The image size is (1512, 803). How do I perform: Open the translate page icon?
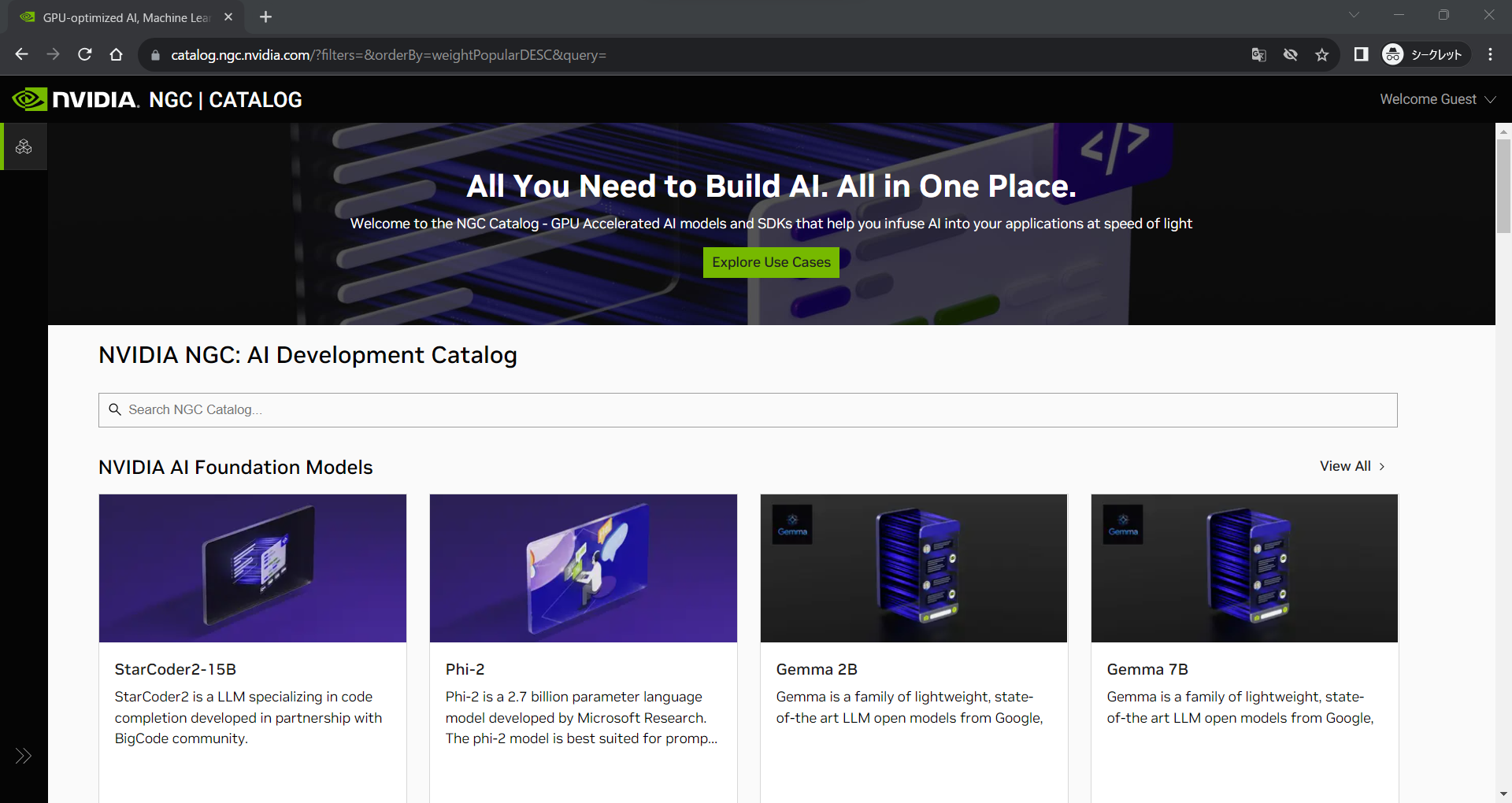pos(1258,54)
